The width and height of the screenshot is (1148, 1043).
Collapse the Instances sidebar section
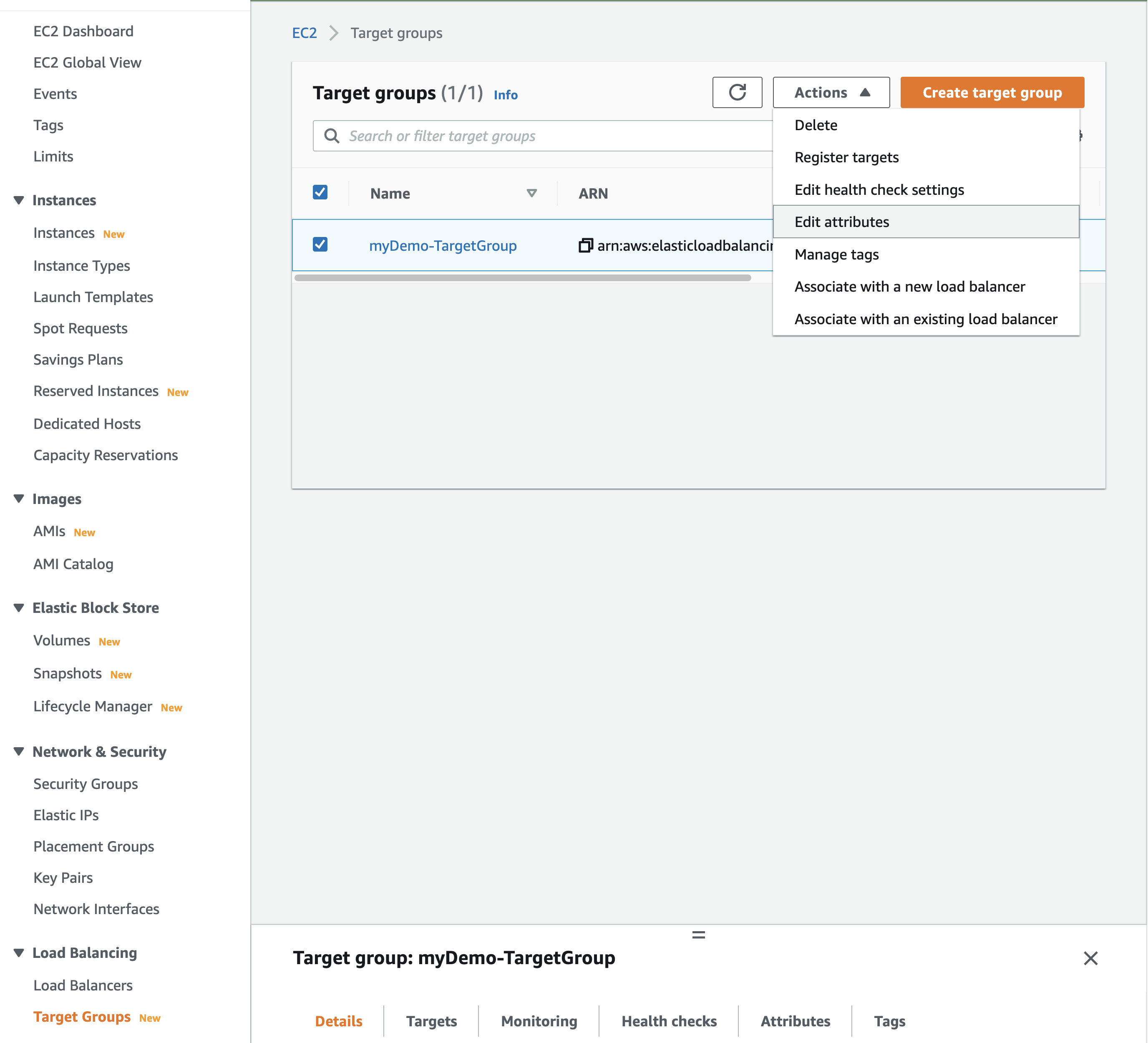coord(19,201)
